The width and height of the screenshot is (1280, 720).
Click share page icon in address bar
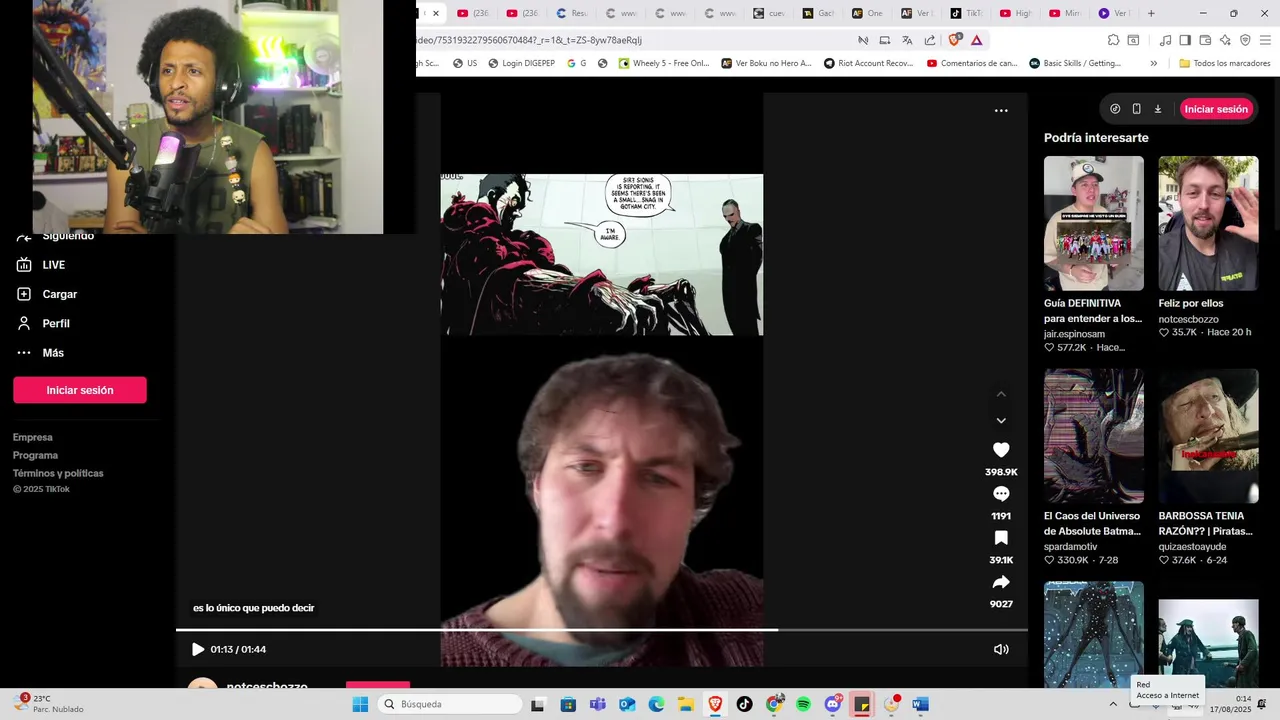[x=930, y=40]
